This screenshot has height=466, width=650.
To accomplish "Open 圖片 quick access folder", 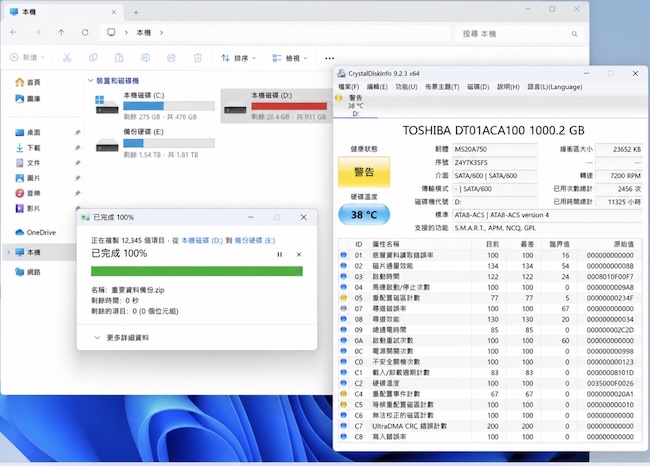I will click(x=28, y=178).
